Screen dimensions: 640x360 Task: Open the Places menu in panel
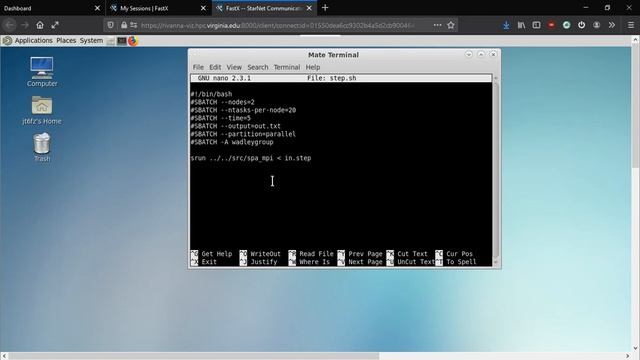[66, 40]
